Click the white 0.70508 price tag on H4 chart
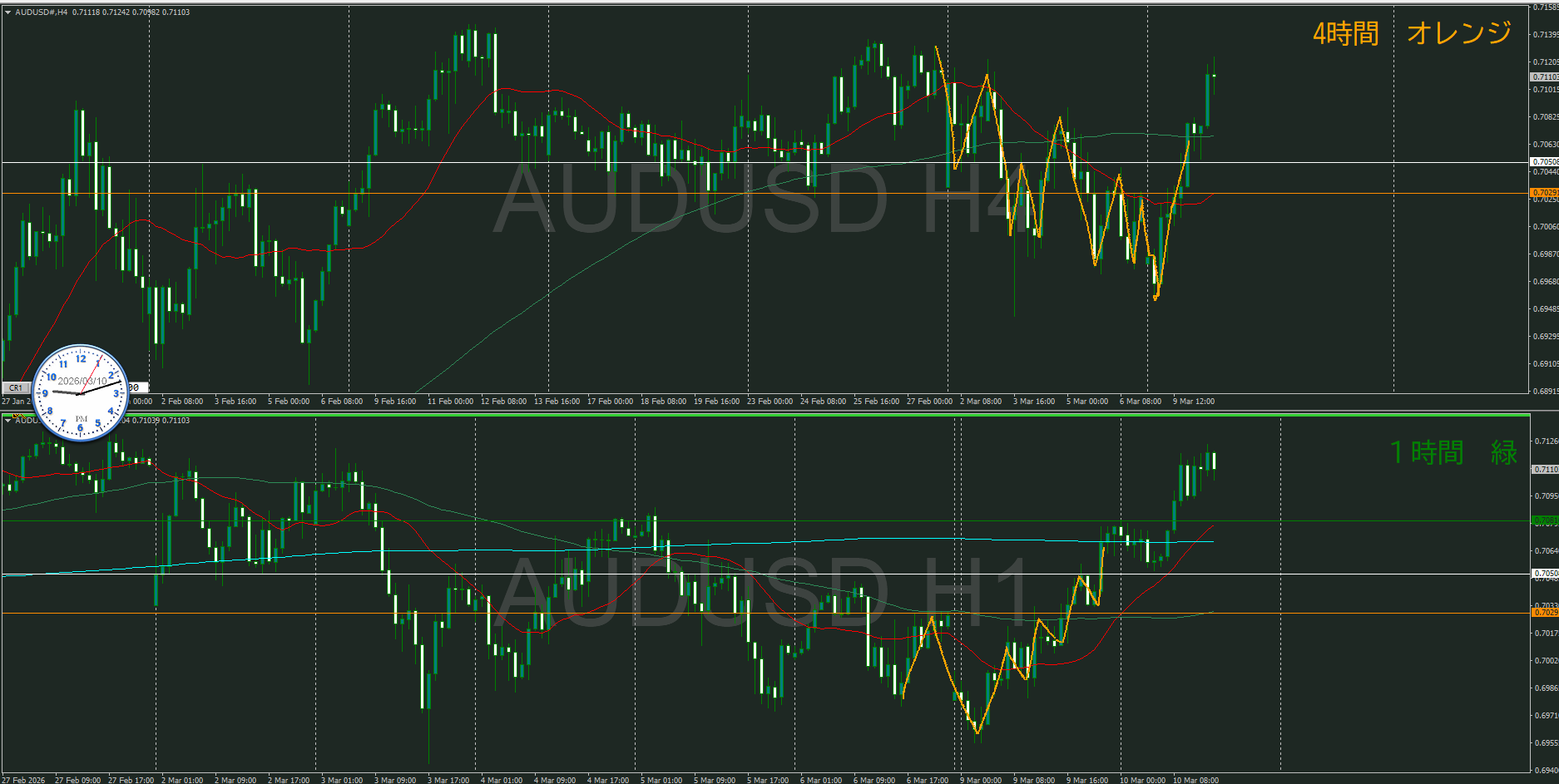The height and width of the screenshot is (784, 1559). tap(1545, 162)
